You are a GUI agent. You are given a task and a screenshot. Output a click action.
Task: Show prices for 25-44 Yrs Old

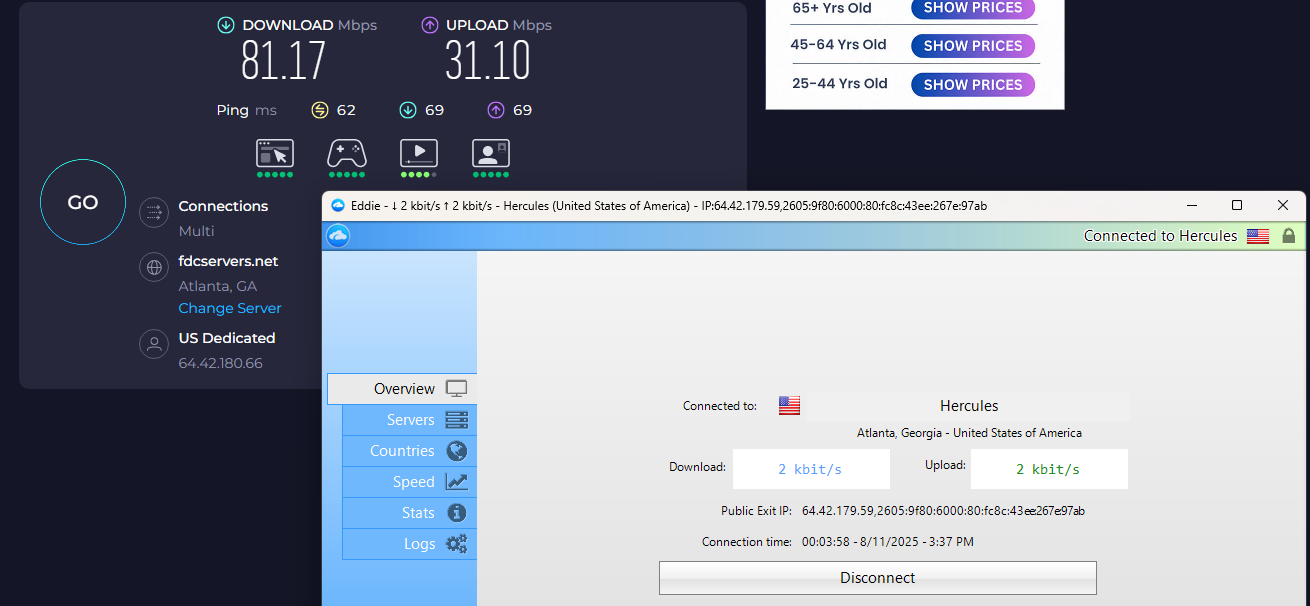(973, 85)
